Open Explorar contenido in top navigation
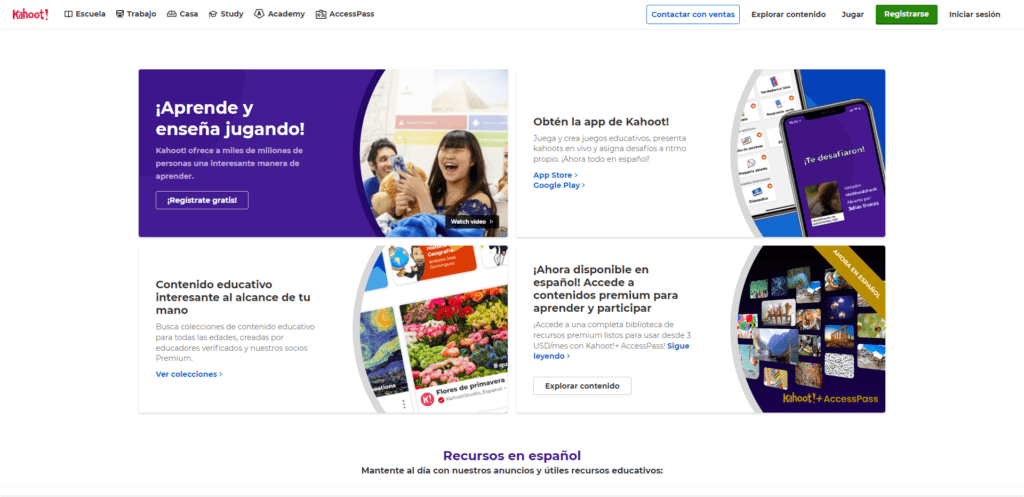Screen dimensions: 1024x497 click(x=788, y=14)
